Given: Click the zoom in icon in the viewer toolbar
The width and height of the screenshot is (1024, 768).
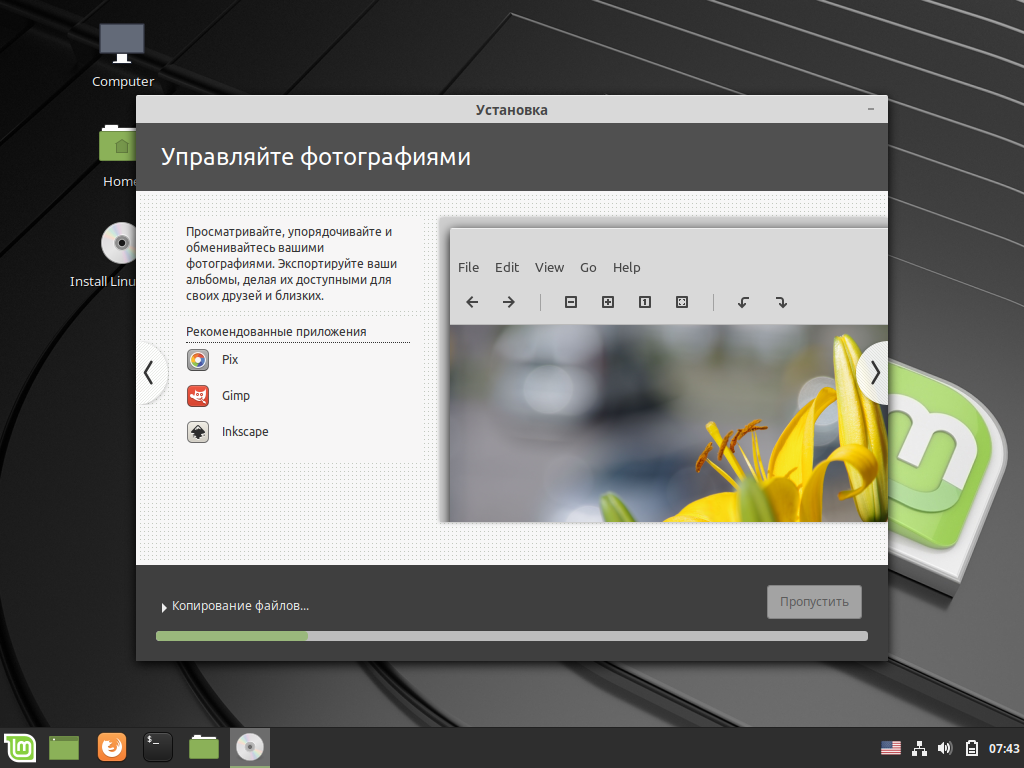Looking at the screenshot, I should coord(608,302).
